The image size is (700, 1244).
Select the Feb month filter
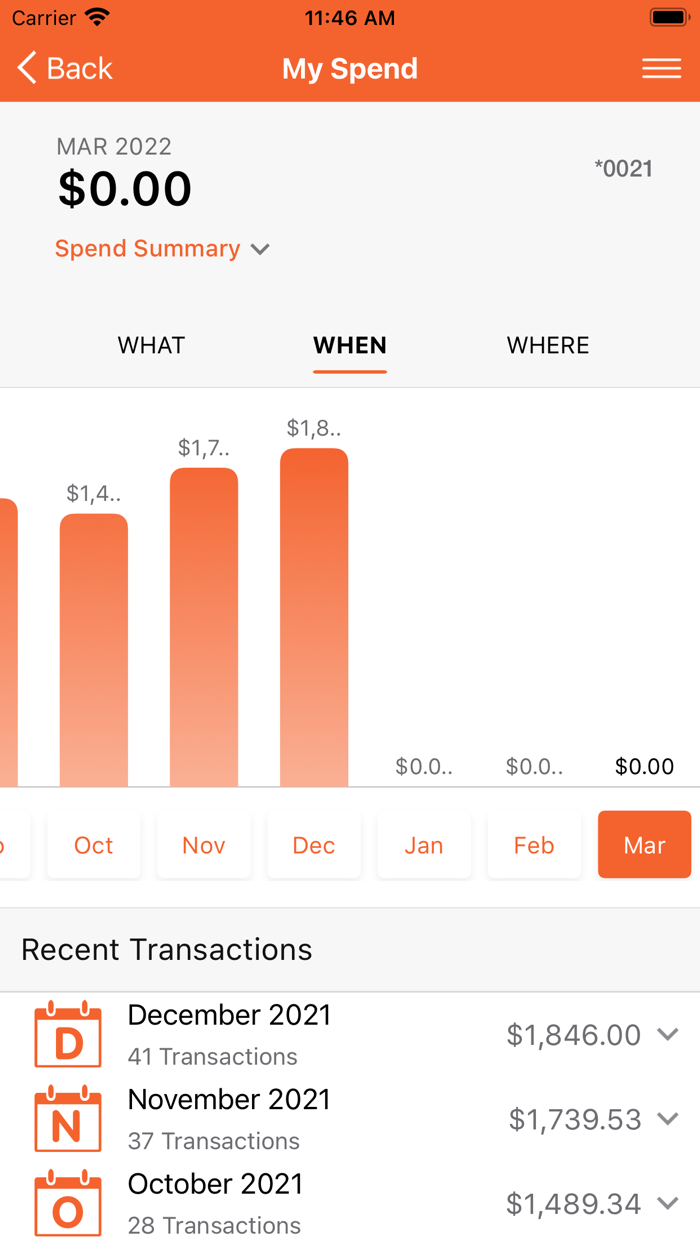pyautogui.click(x=534, y=845)
